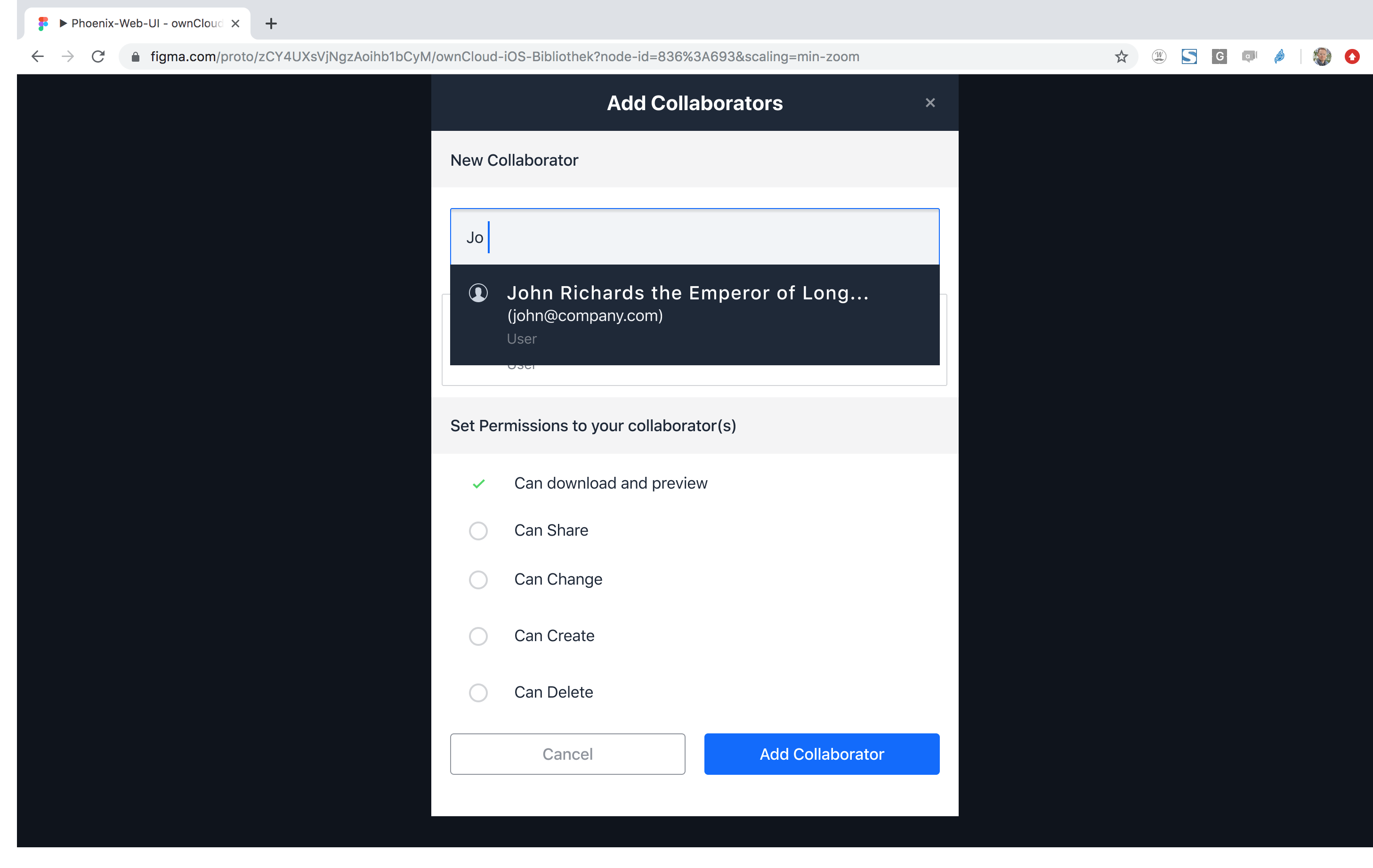View site info via lock icon
Image resolution: width=1373 pixels, height=868 pixels.
click(135, 56)
